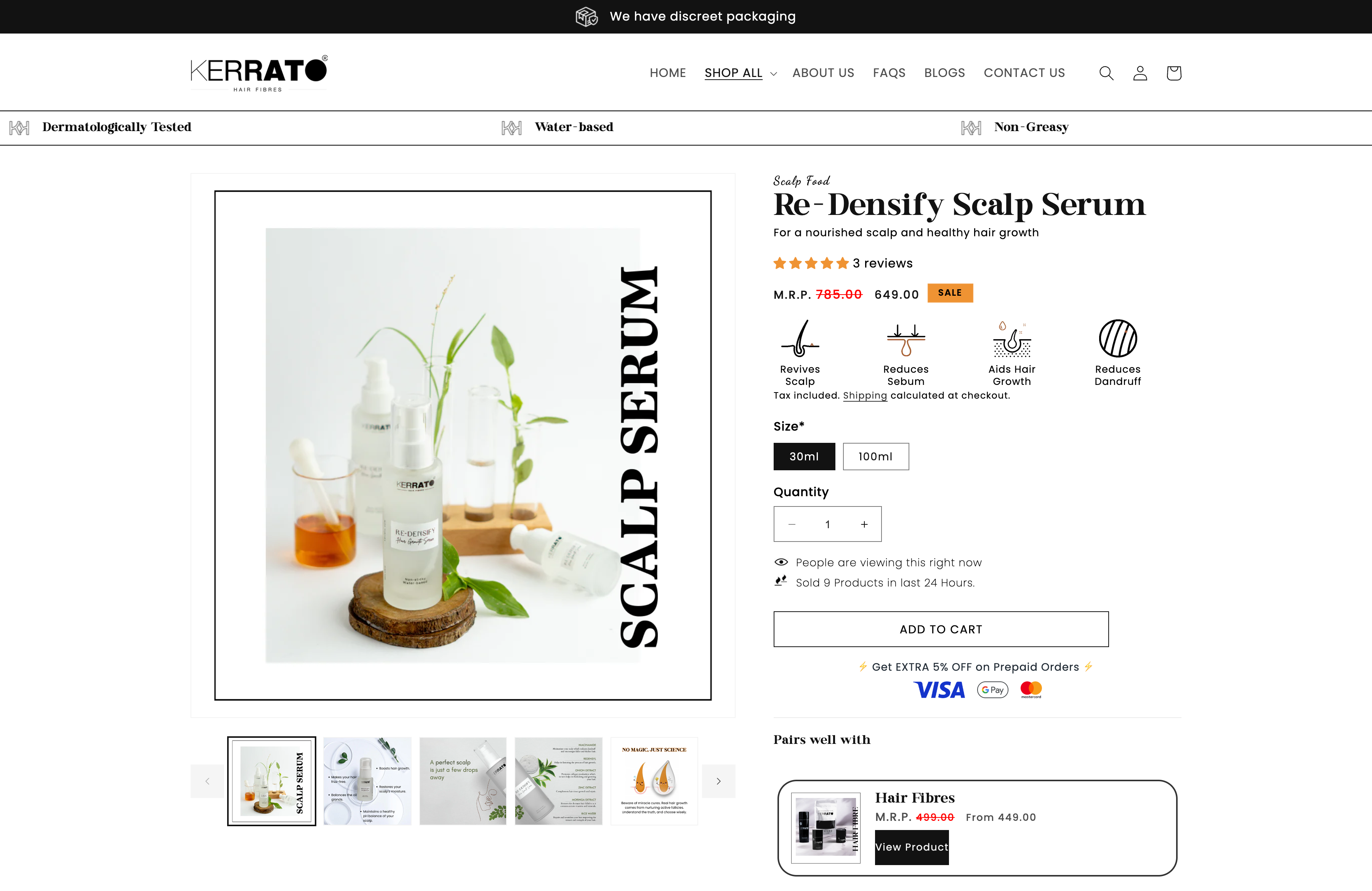
Task: Select the 30ml size option
Action: tap(804, 457)
